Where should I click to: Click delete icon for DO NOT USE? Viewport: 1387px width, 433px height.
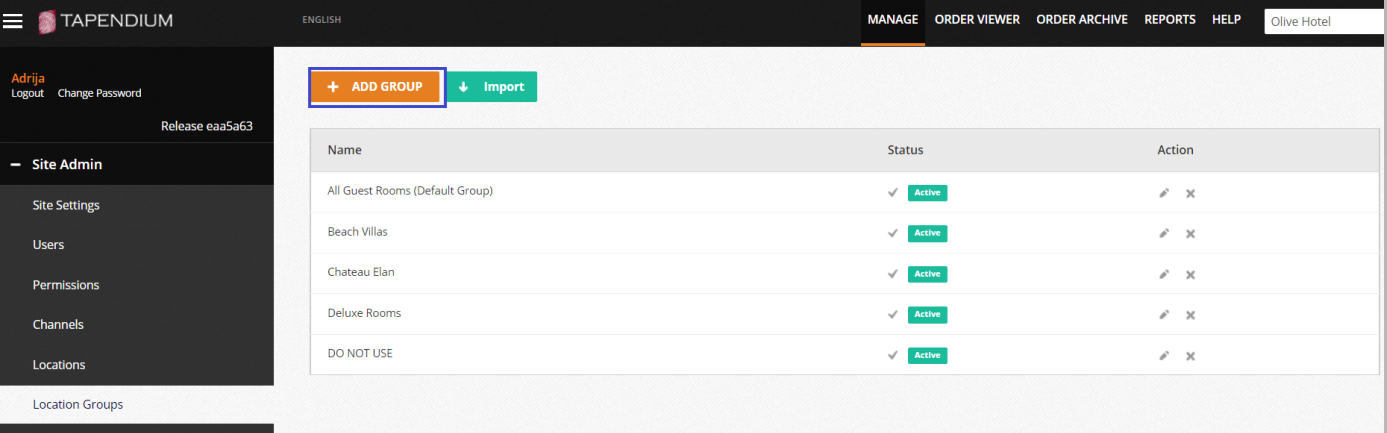coord(1190,355)
